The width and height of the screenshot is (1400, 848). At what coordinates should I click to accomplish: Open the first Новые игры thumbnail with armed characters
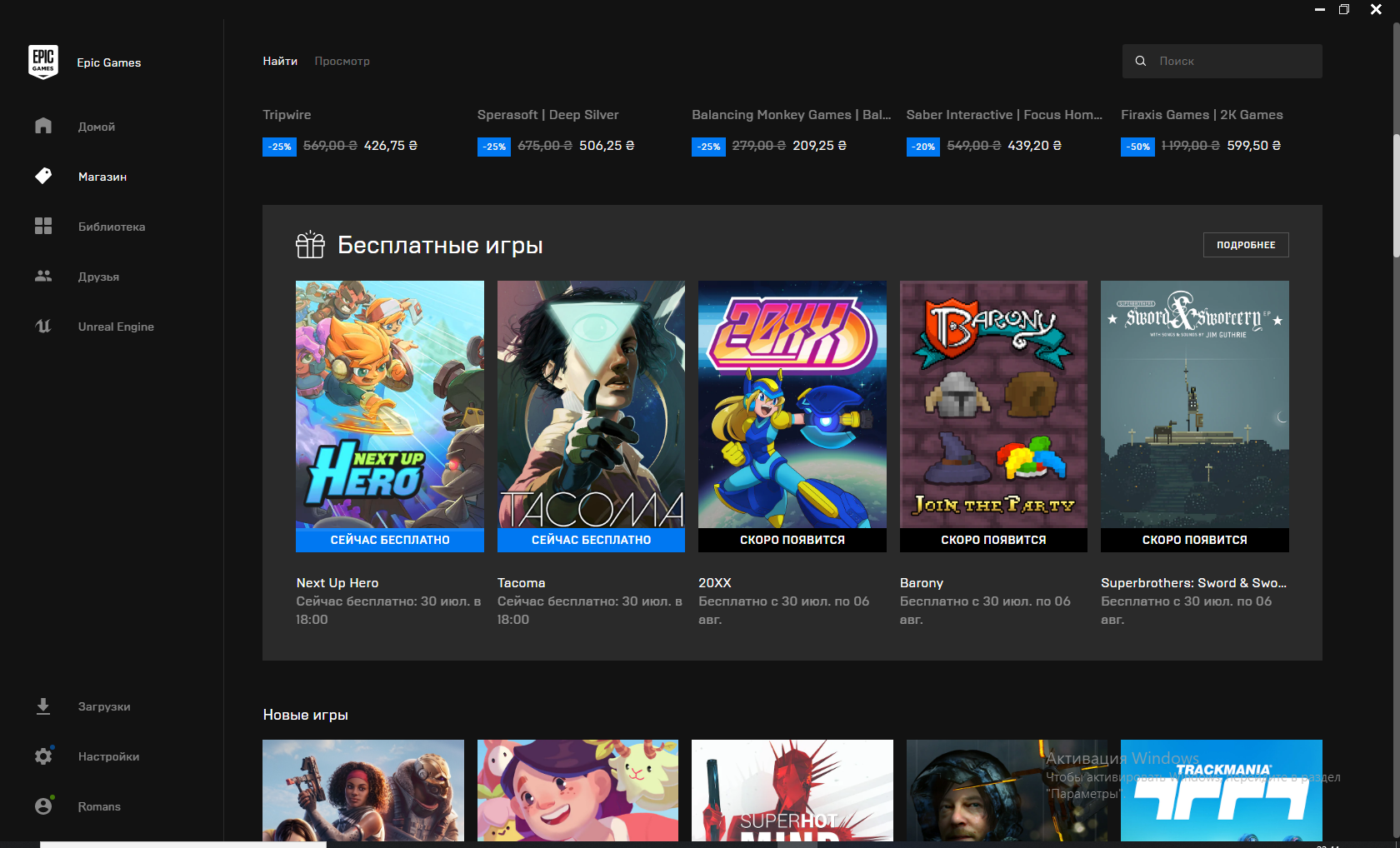click(x=363, y=790)
